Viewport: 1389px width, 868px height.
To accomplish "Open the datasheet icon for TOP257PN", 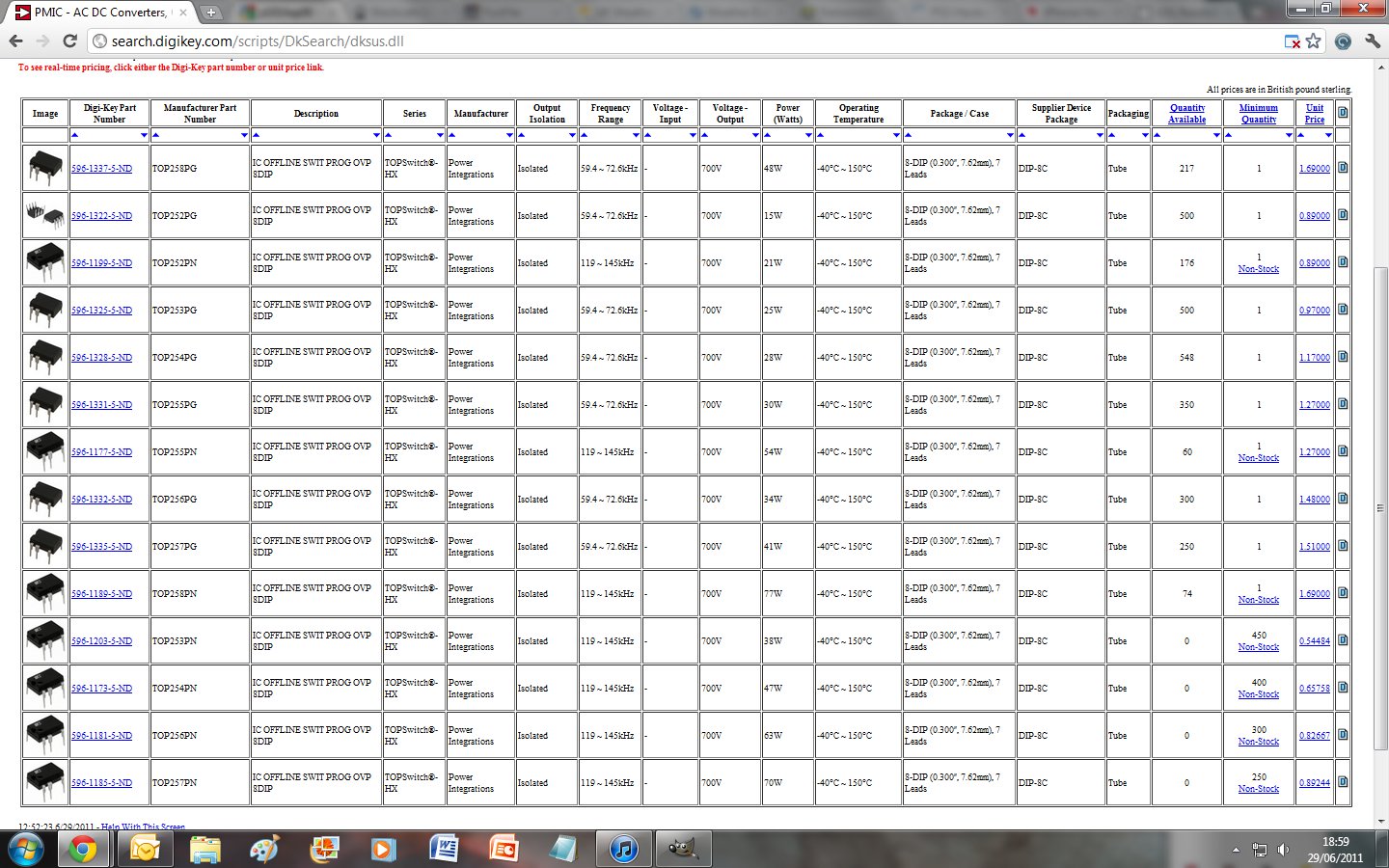I will point(1342,782).
